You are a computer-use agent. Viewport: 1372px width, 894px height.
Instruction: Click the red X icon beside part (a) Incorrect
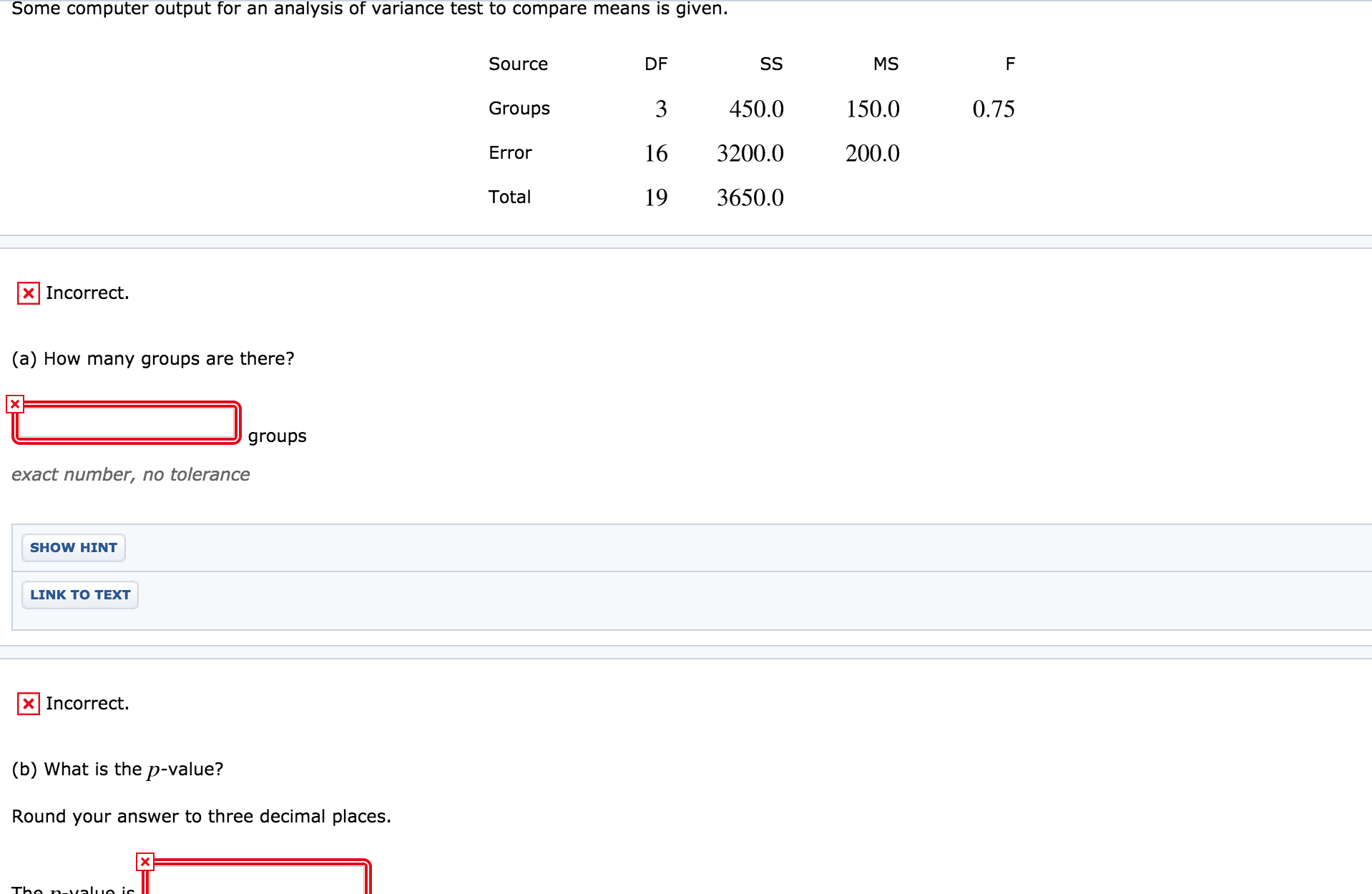[29, 293]
